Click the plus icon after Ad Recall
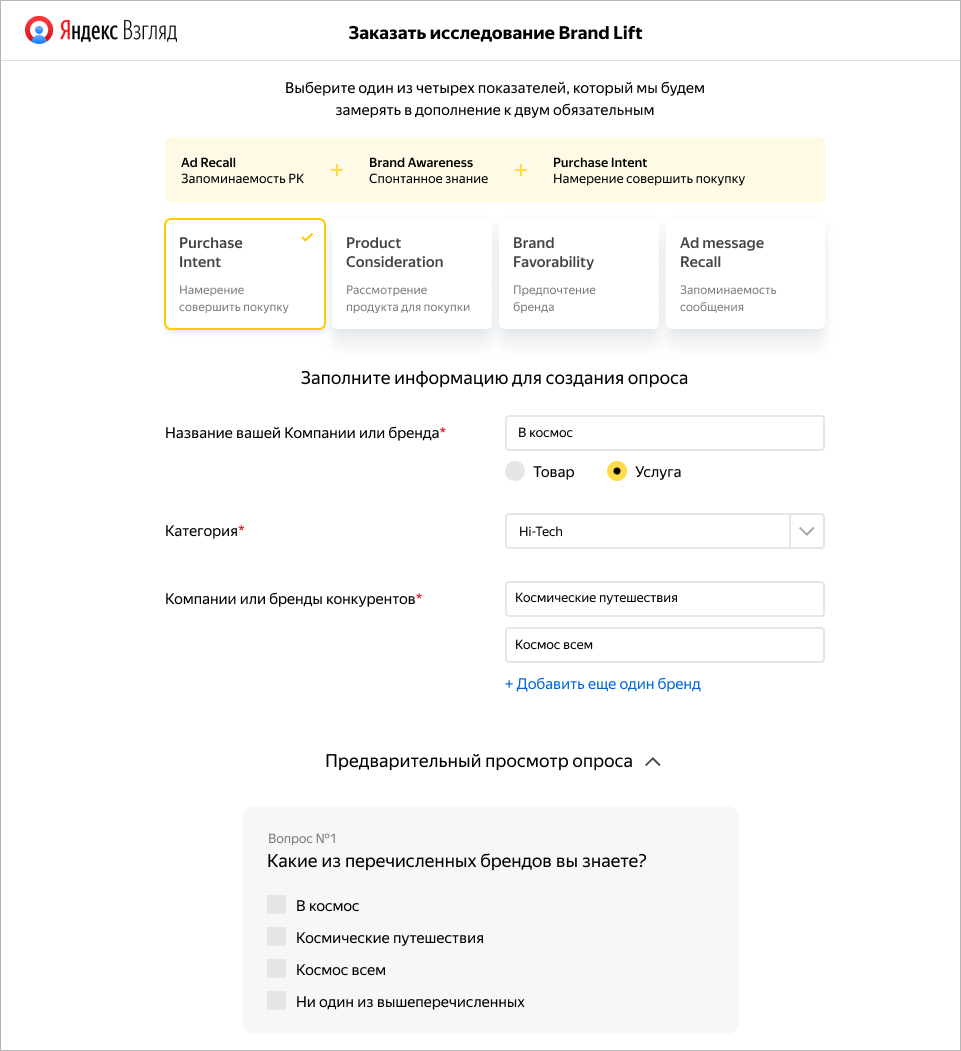 tap(335, 170)
